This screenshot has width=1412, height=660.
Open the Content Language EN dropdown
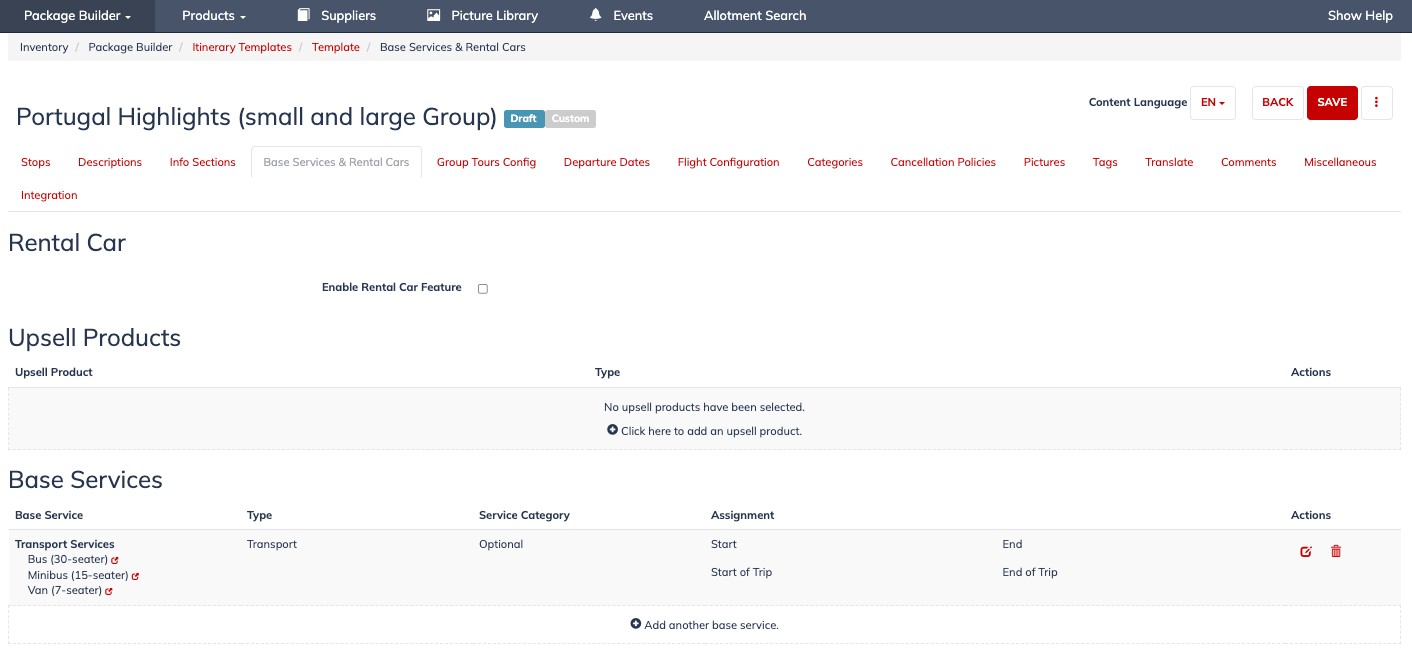(x=1213, y=102)
